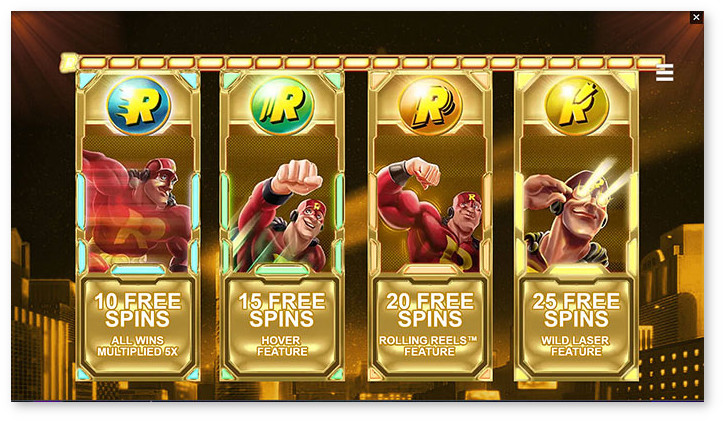Click the Hover Feature label
Viewport: 723px width, 421px height.
pos(282,346)
